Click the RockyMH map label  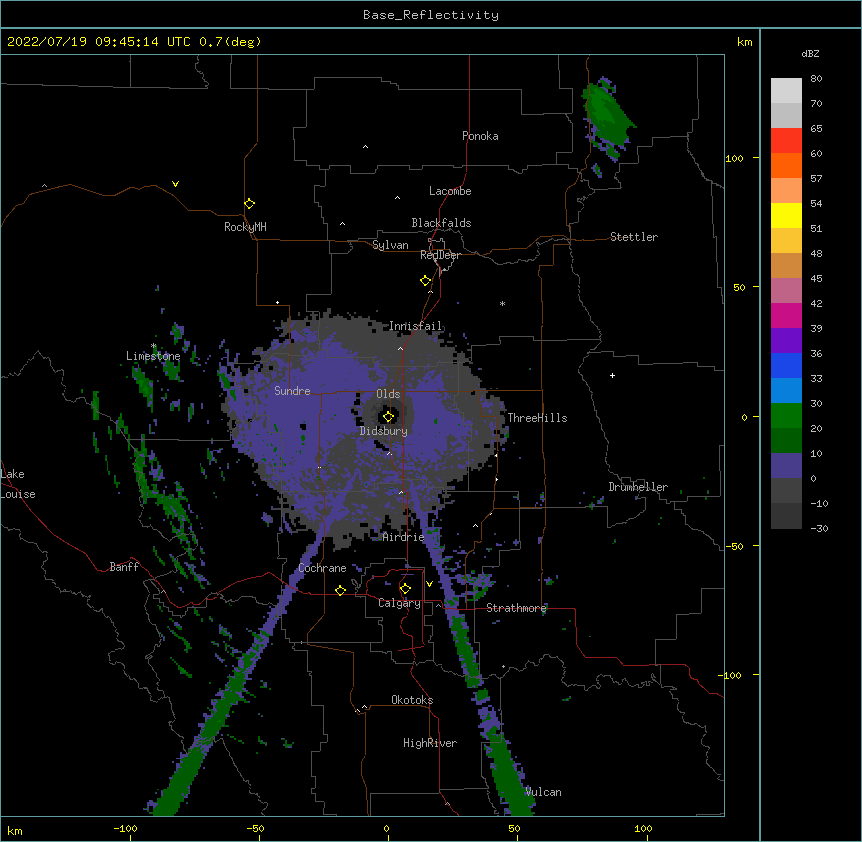coord(245,227)
